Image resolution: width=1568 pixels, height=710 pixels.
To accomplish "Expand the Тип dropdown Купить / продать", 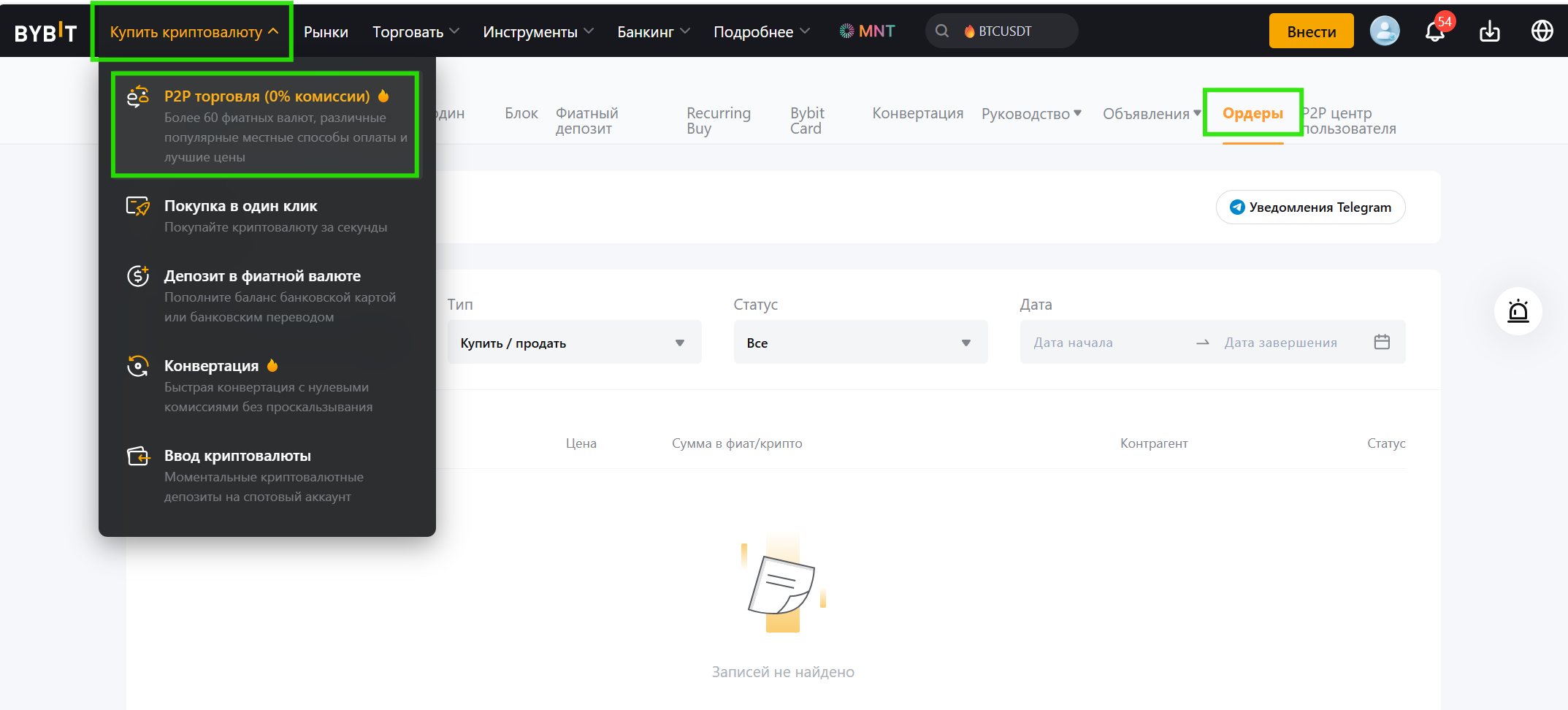I will tap(573, 343).
